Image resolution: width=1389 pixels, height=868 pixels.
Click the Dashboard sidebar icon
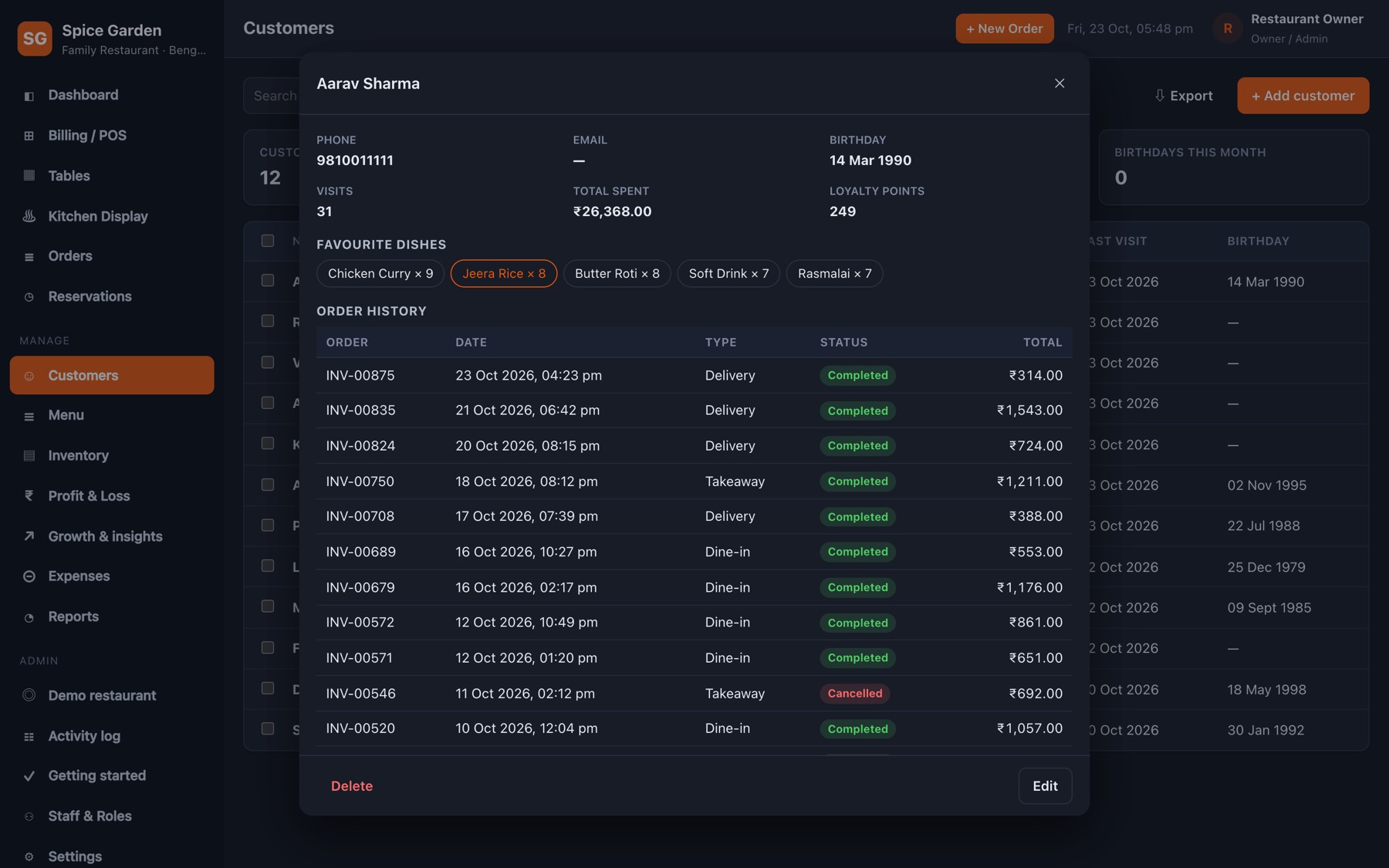[x=29, y=96]
